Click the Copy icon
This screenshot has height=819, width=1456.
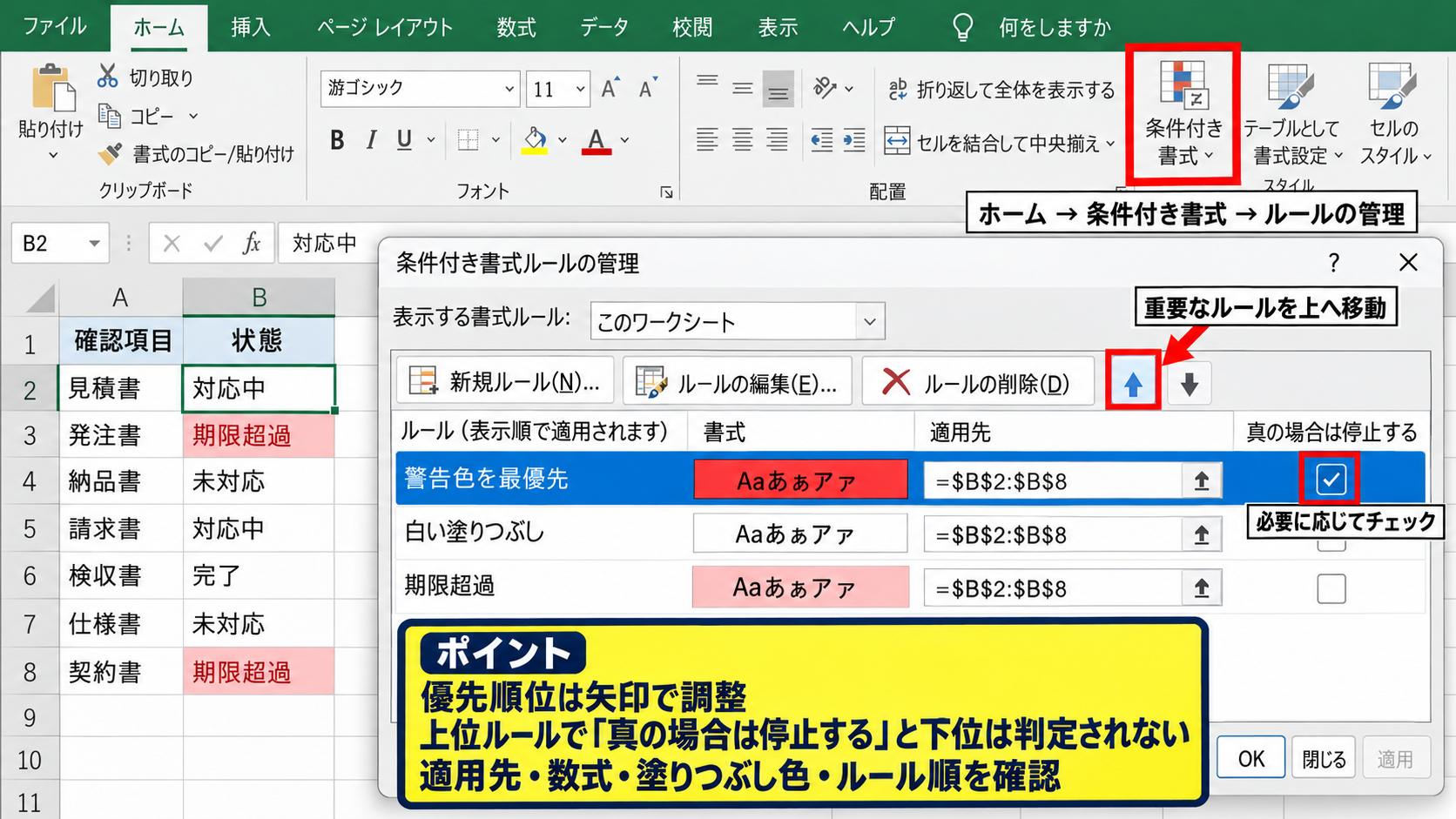109,115
